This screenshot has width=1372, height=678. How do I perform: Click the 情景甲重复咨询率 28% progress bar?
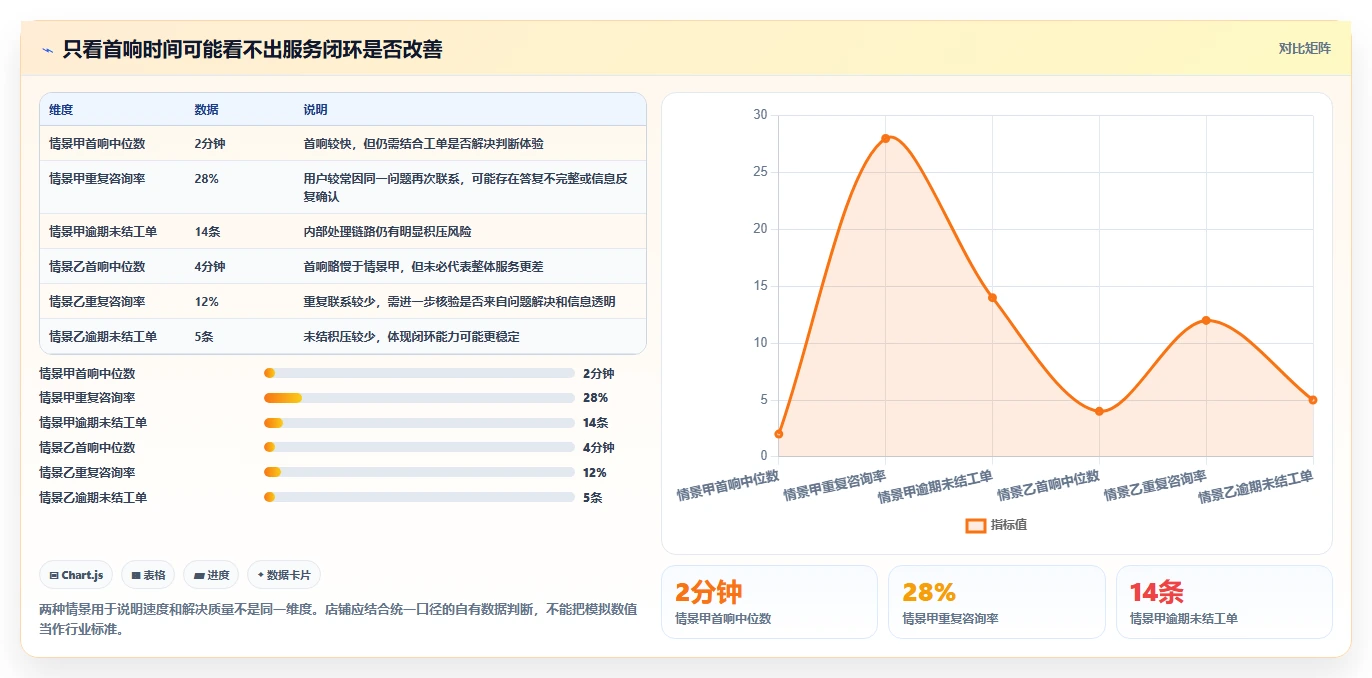click(419, 398)
